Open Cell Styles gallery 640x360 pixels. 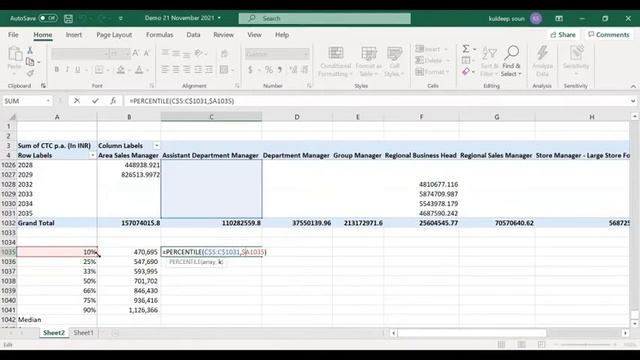coord(394,61)
